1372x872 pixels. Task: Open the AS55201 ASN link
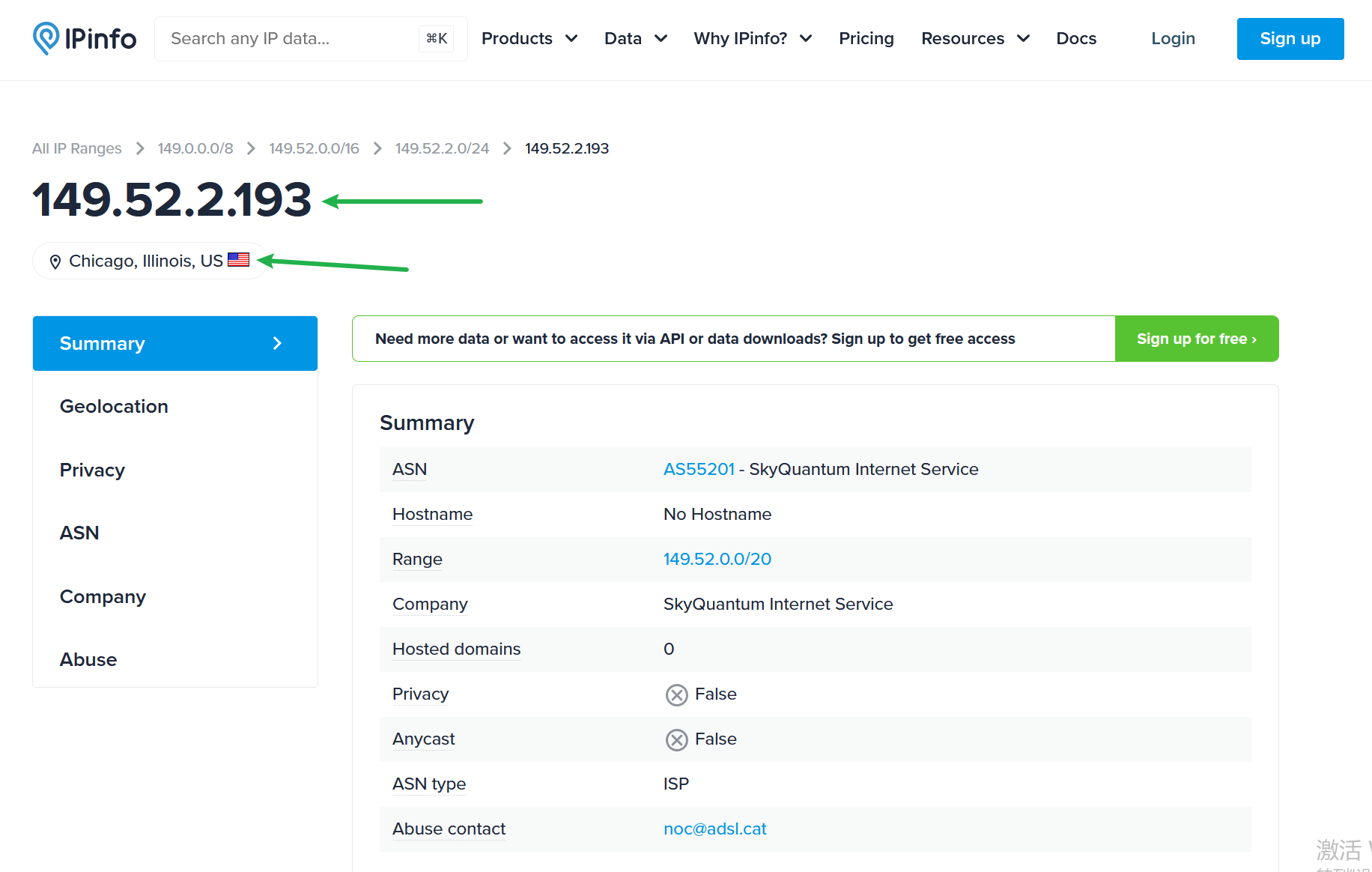[x=698, y=470]
